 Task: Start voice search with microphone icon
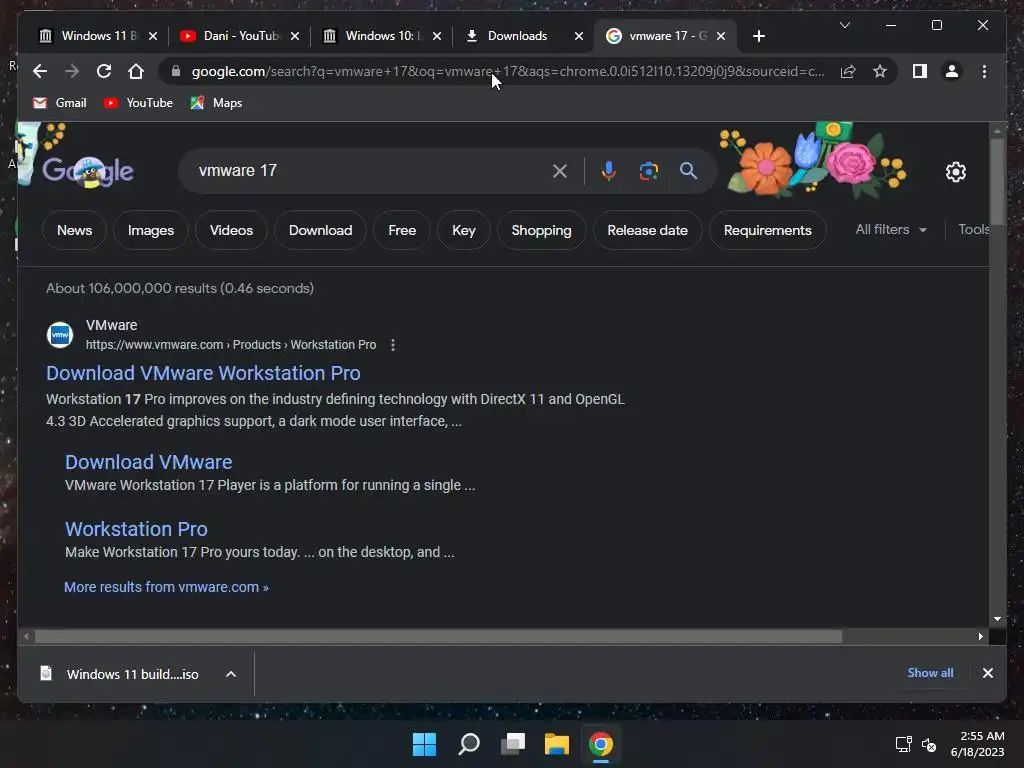coord(608,171)
